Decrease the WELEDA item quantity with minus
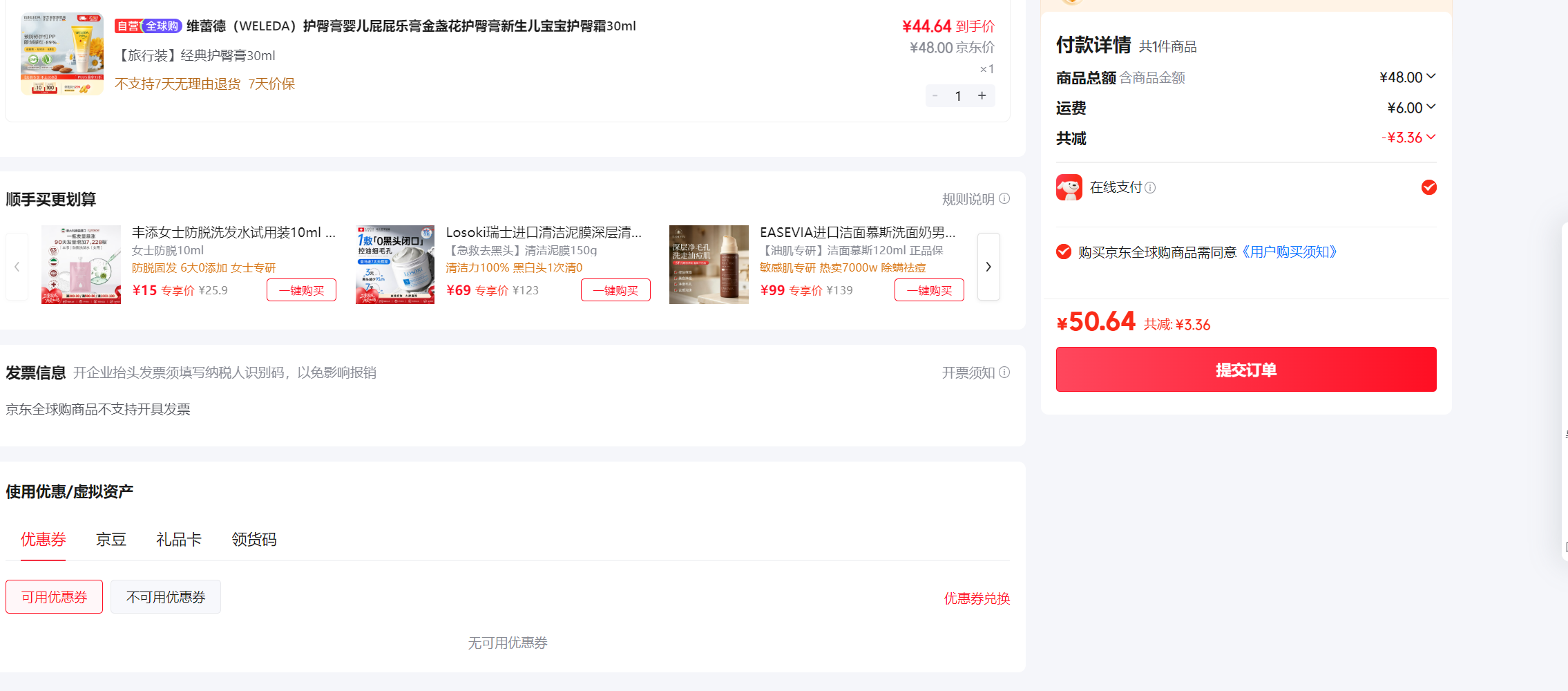The height and width of the screenshot is (691, 1568). [935, 96]
